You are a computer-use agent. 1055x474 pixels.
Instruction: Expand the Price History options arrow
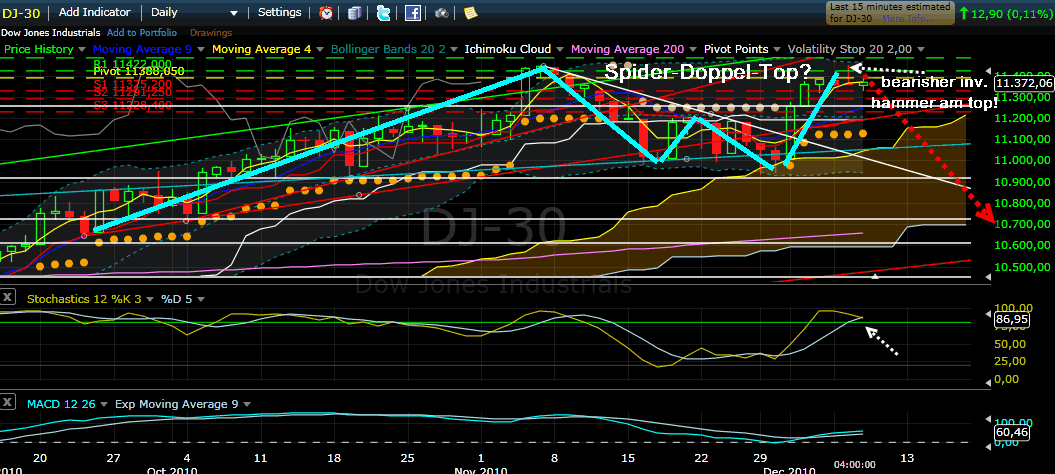pos(82,49)
